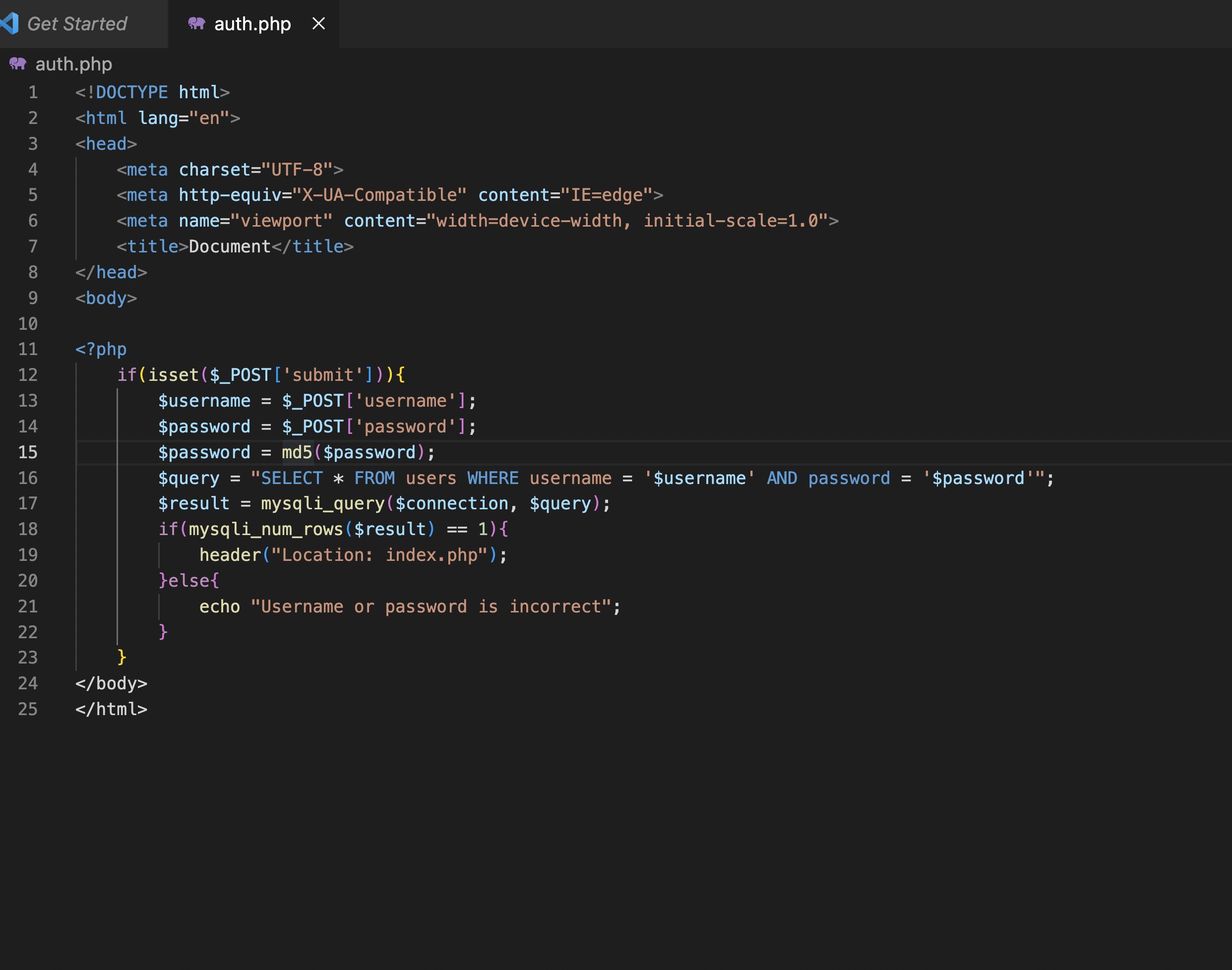
Task: Click the mysqli_num_rows function name
Action: 266,529
